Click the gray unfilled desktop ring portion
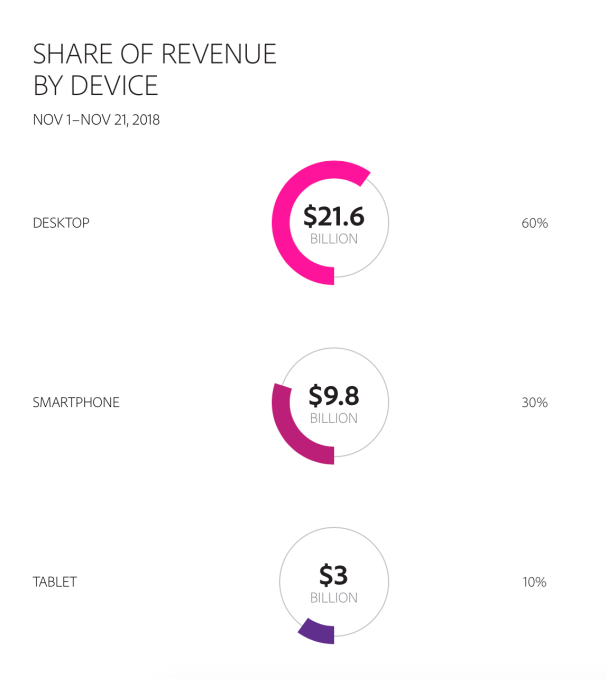This screenshot has width=607, height=679. tap(388, 225)
